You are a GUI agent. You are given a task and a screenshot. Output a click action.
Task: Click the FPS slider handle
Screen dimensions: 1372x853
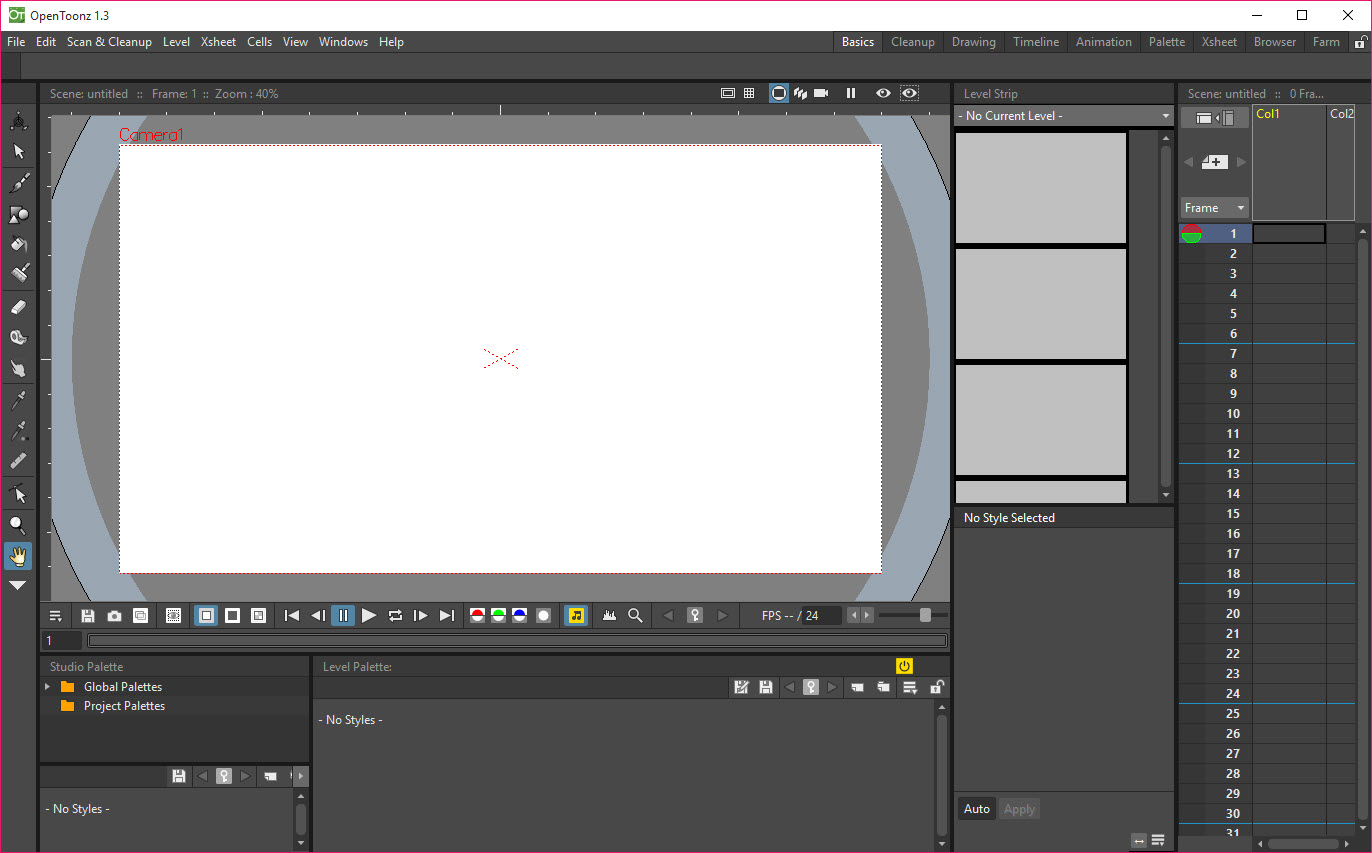925,615
